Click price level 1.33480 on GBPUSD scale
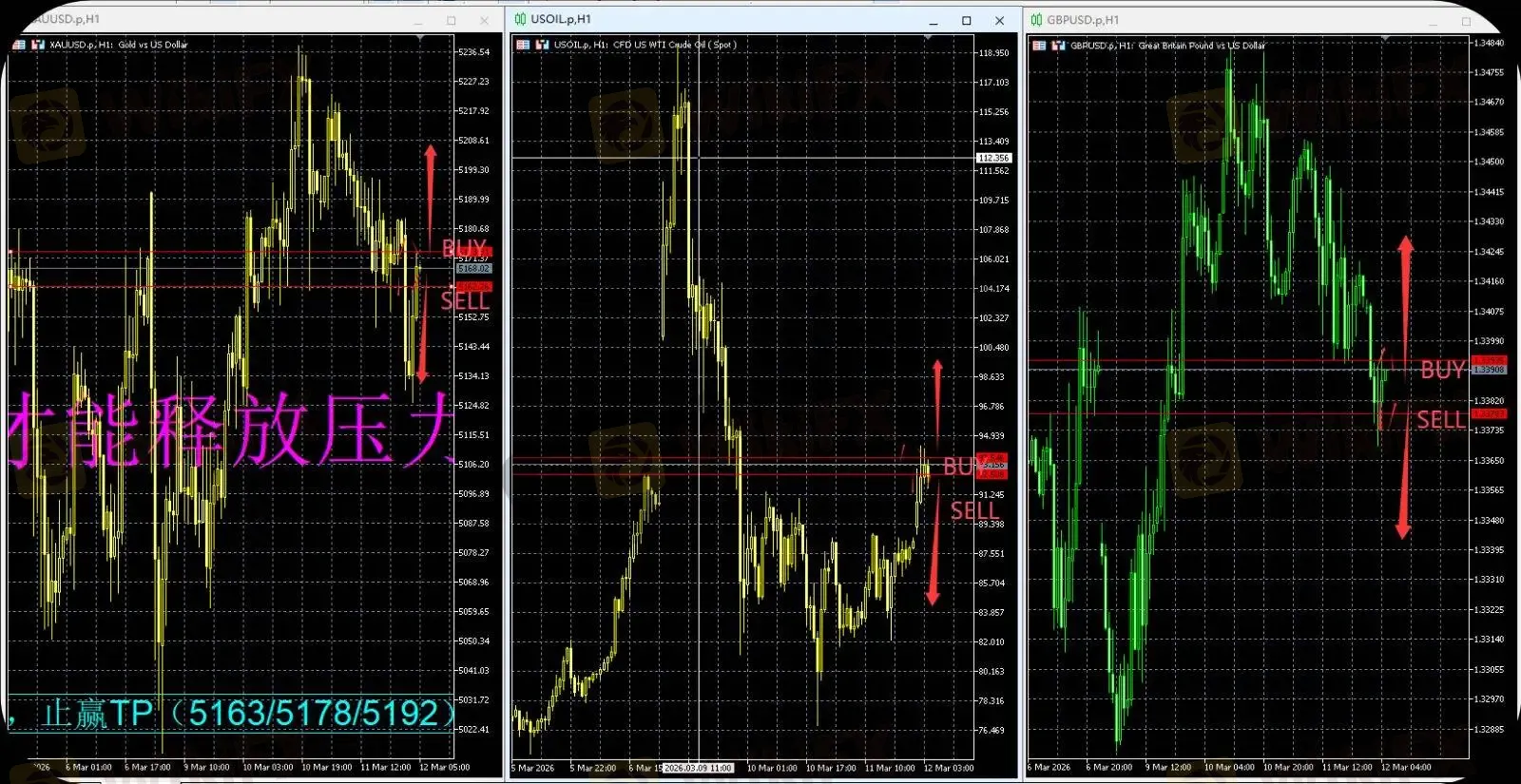The image size is (1521, 784). [1489, 521]
